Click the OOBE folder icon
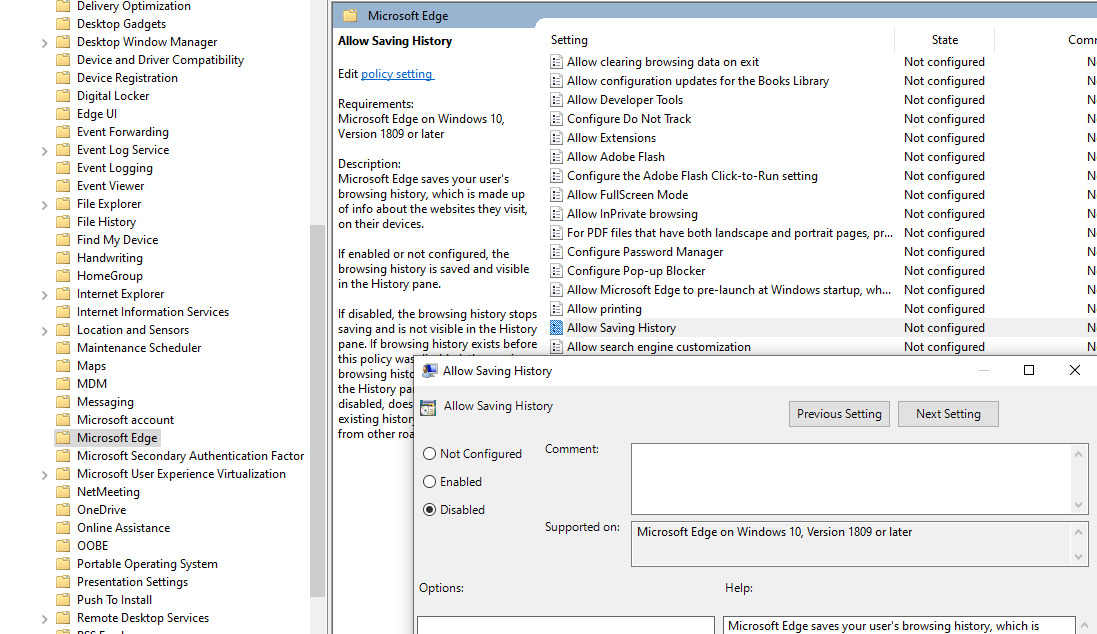This screenshot has width=1097, height=634. pyautogui.click(x=63, y=546)
